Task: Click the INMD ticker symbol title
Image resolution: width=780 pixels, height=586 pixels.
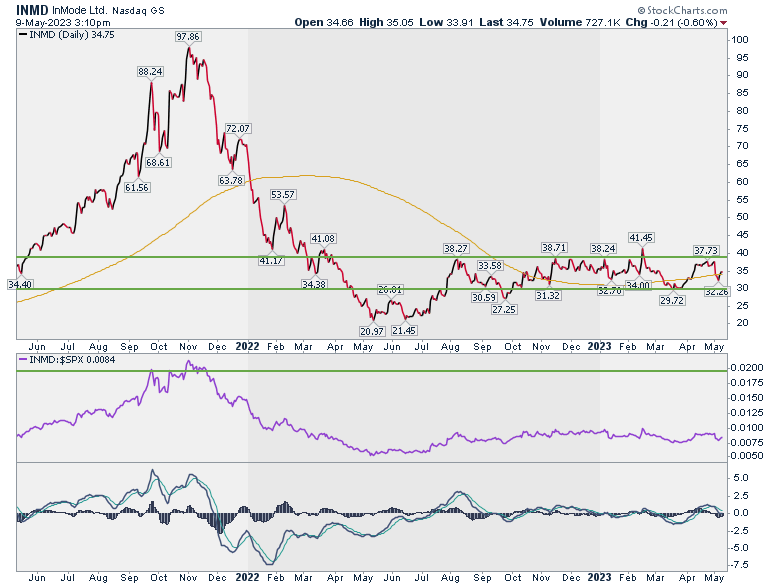Action: [32, 10]
